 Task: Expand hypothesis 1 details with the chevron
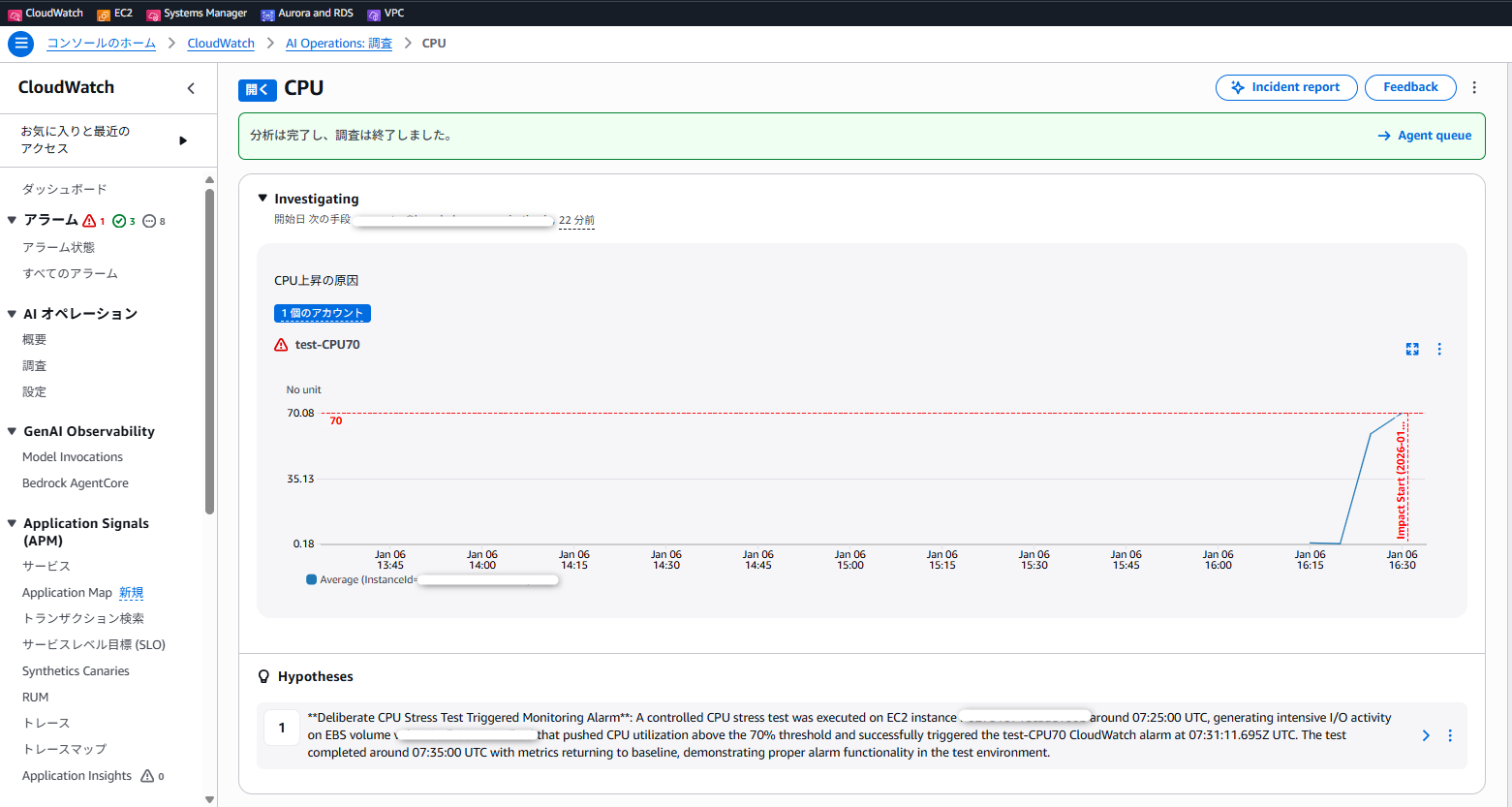click(x=1426, y=735)
